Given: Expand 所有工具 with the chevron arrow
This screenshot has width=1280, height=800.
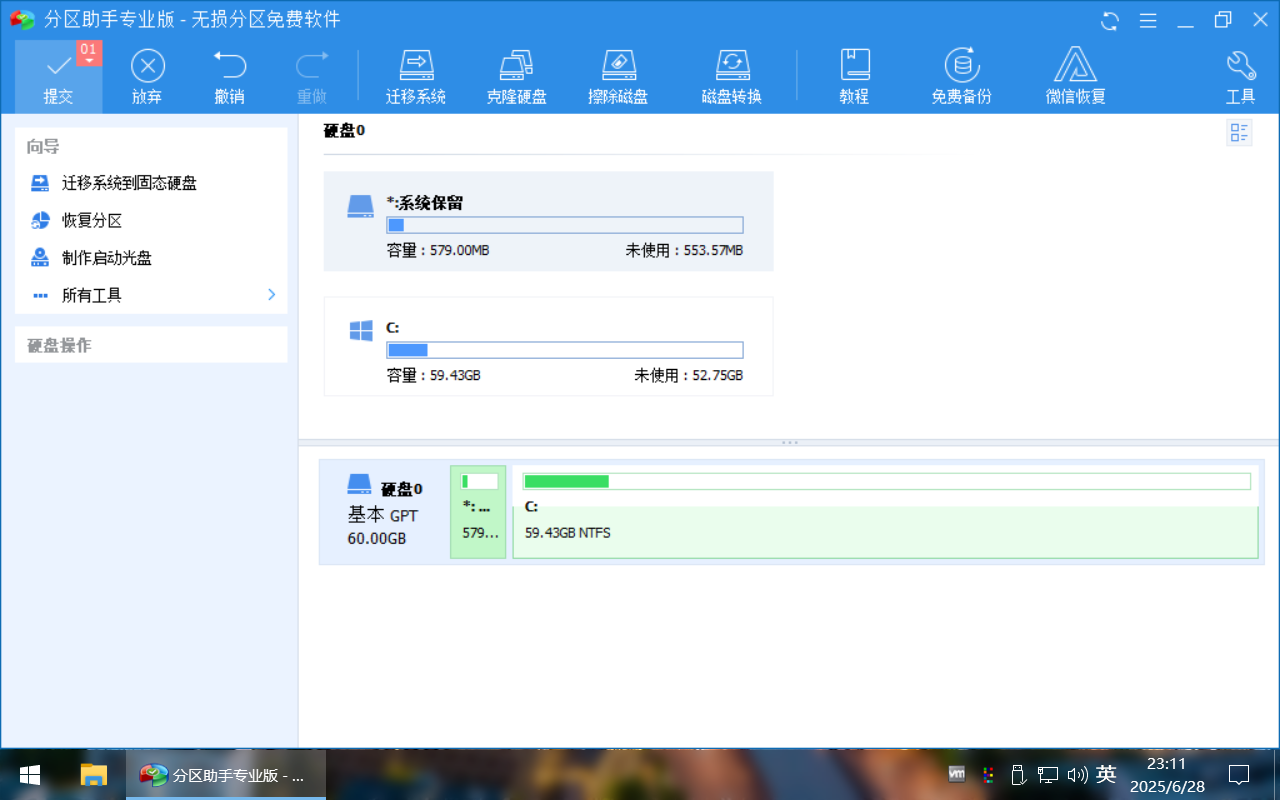Looking at the screenshot, I should coord(271,295).
